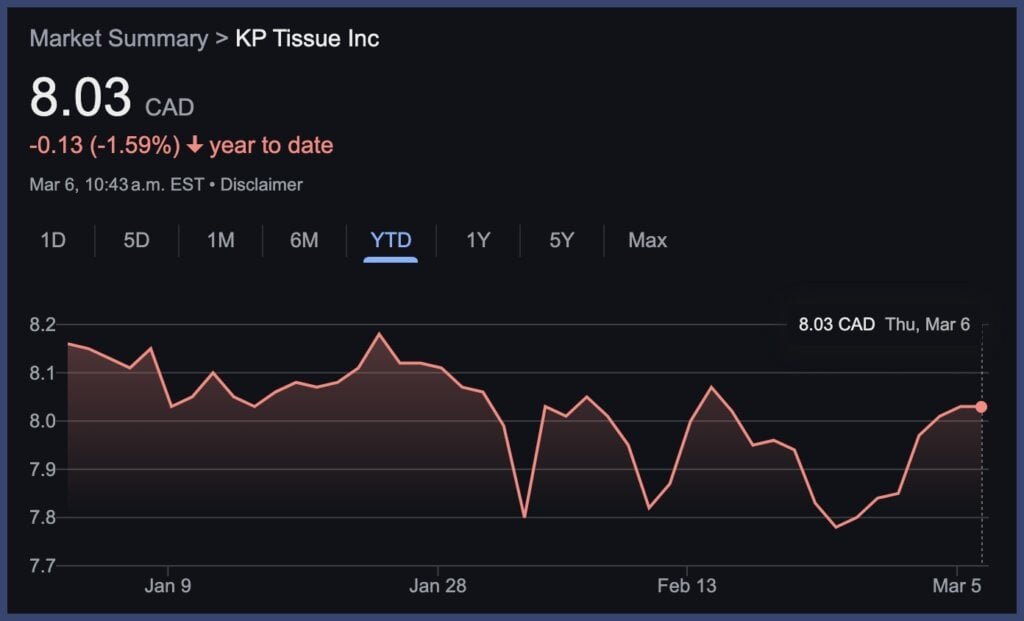Click the Feb 13 date axis label

[x=687, y=586]
